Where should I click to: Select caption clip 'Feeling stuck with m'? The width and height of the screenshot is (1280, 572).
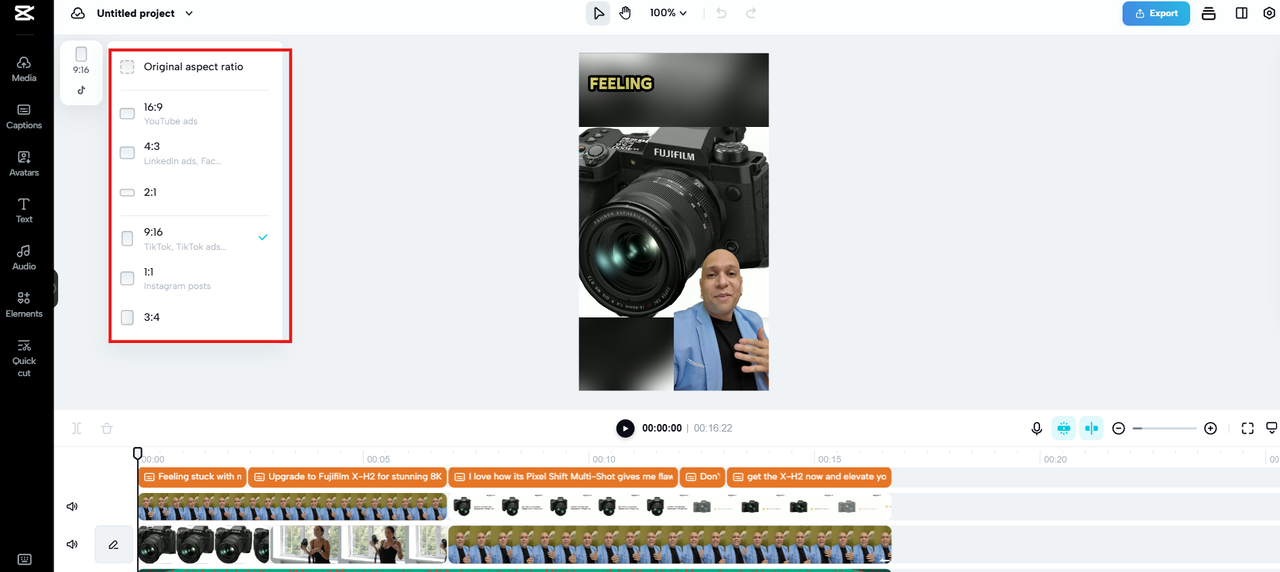pyautogui.click(x=193, y=477)
